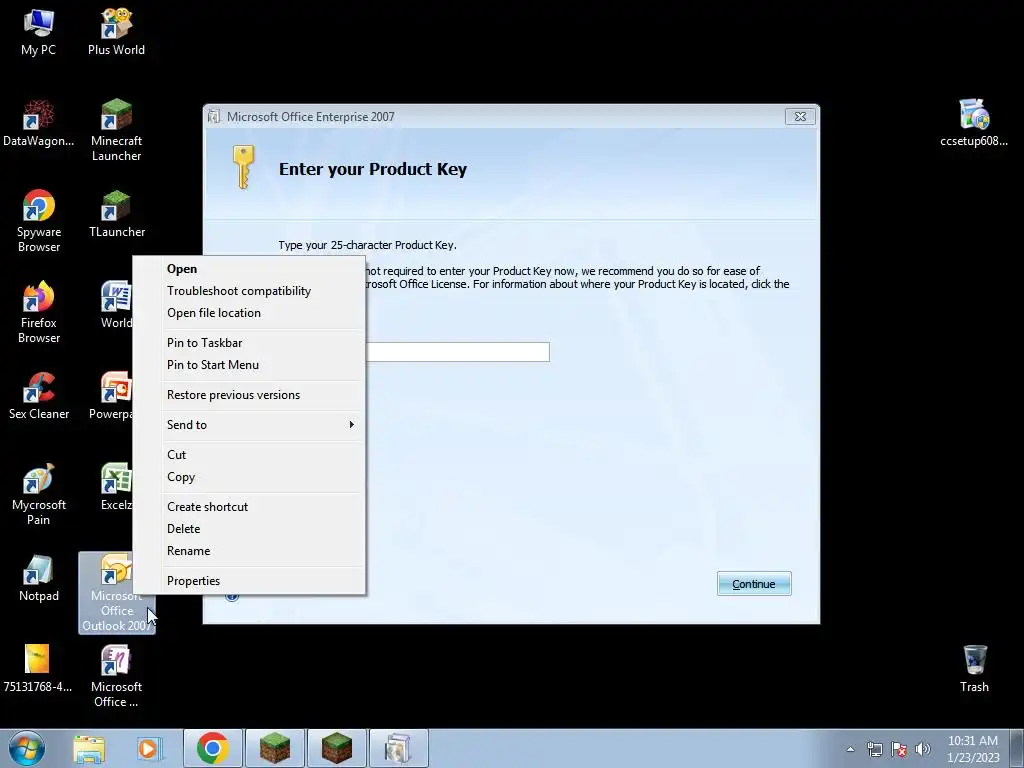Image resolution: width=1024 pixels, height=768 pixels.
Task: Open the My PC desktop icon
Action: coord(38,31)
